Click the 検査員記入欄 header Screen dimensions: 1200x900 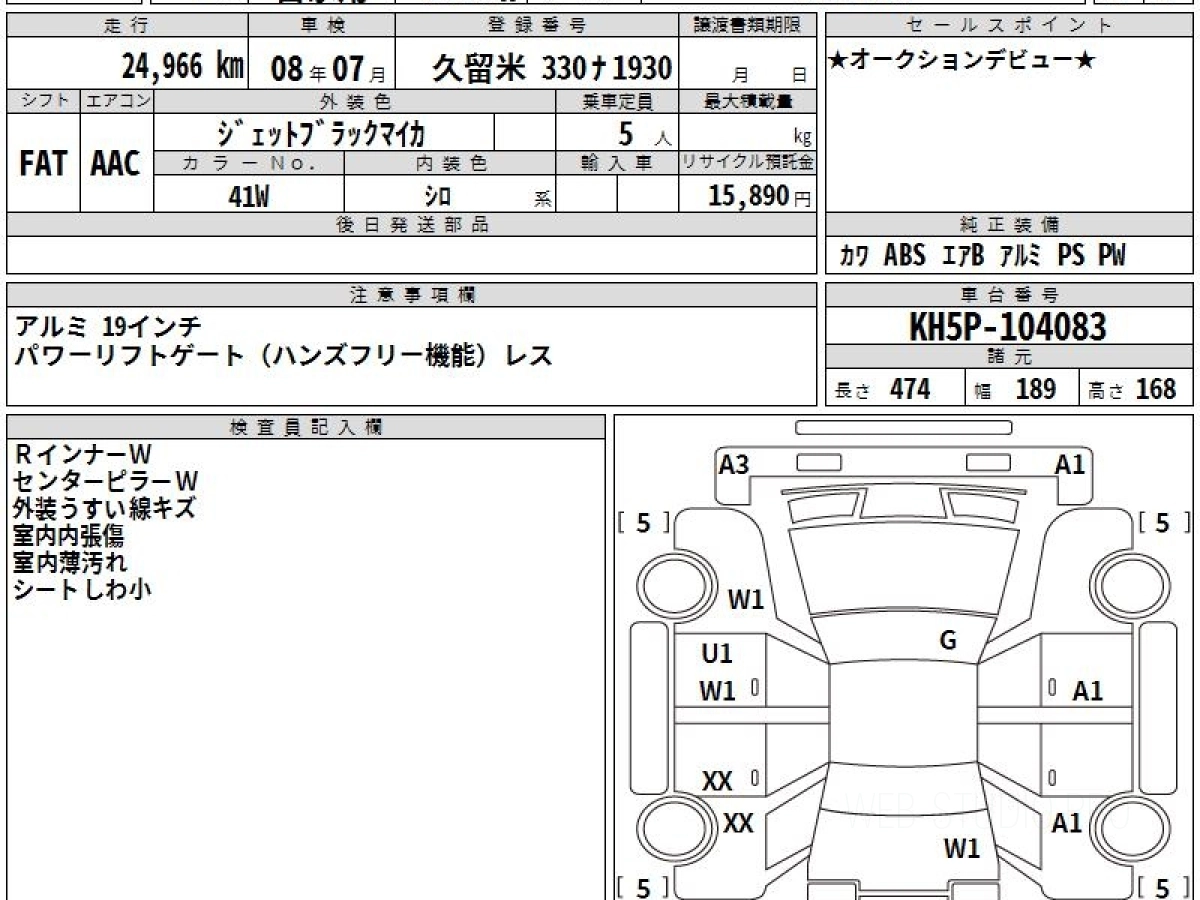[x=306, y=427]
